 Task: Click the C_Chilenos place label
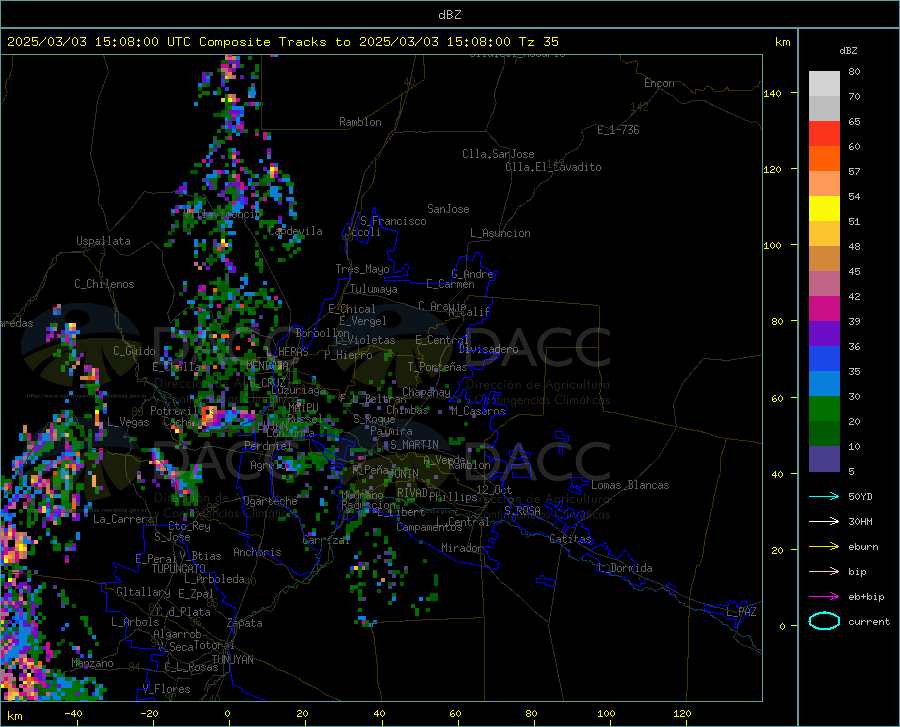[104, 284]
